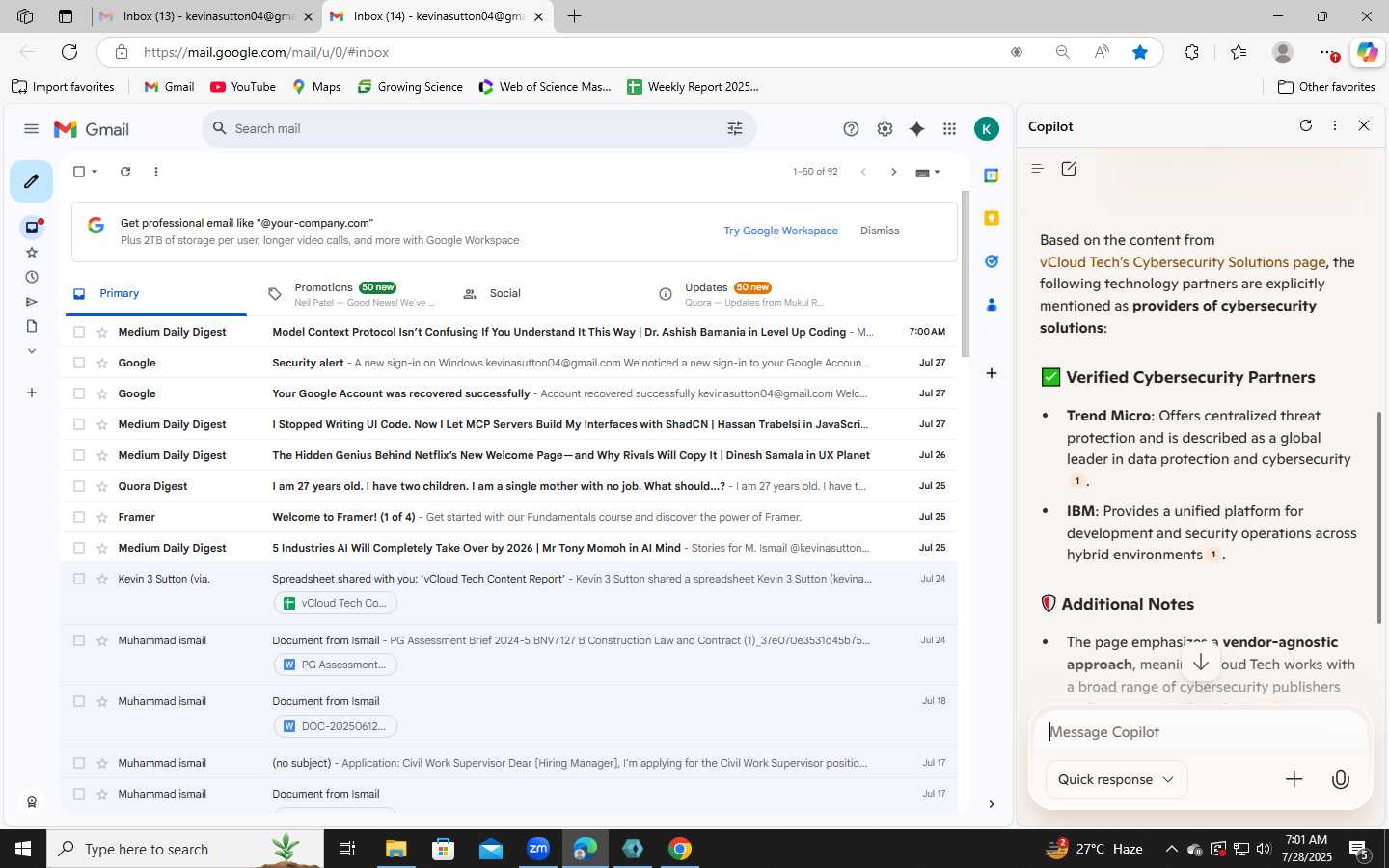The height and width of the screenshot is (868, 1389).
Task: Hide the Gmail side panel with bottom chevron
Action: pyautogui.click(x=991, y=804)
